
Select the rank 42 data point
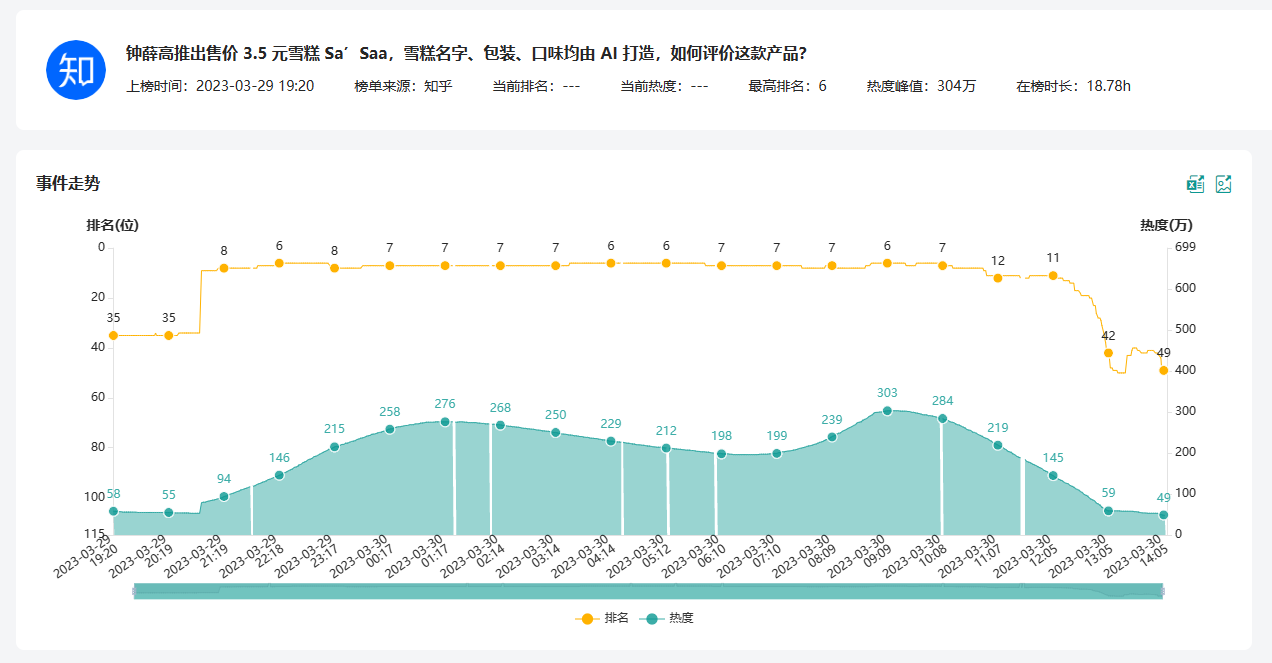coord(1108,353)
